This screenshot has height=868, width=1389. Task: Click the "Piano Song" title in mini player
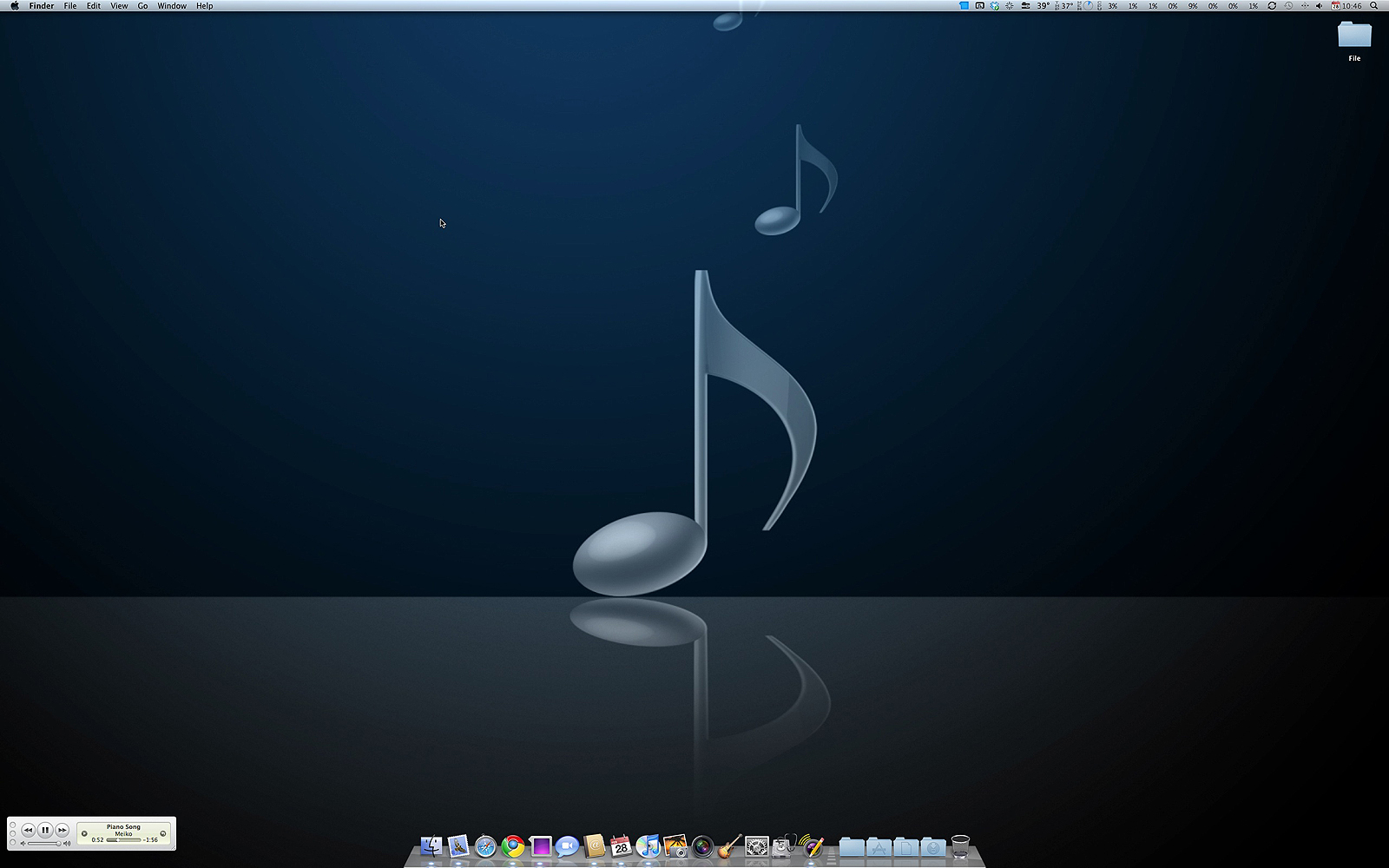(123, 827)
